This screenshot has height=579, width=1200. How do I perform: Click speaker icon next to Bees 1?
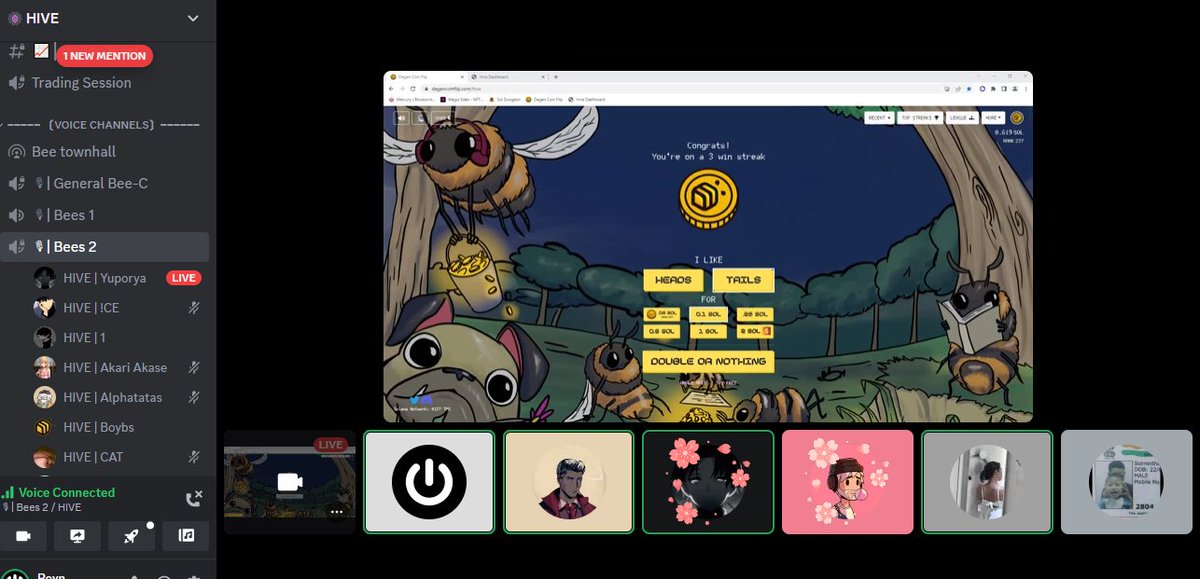(16, 215)
